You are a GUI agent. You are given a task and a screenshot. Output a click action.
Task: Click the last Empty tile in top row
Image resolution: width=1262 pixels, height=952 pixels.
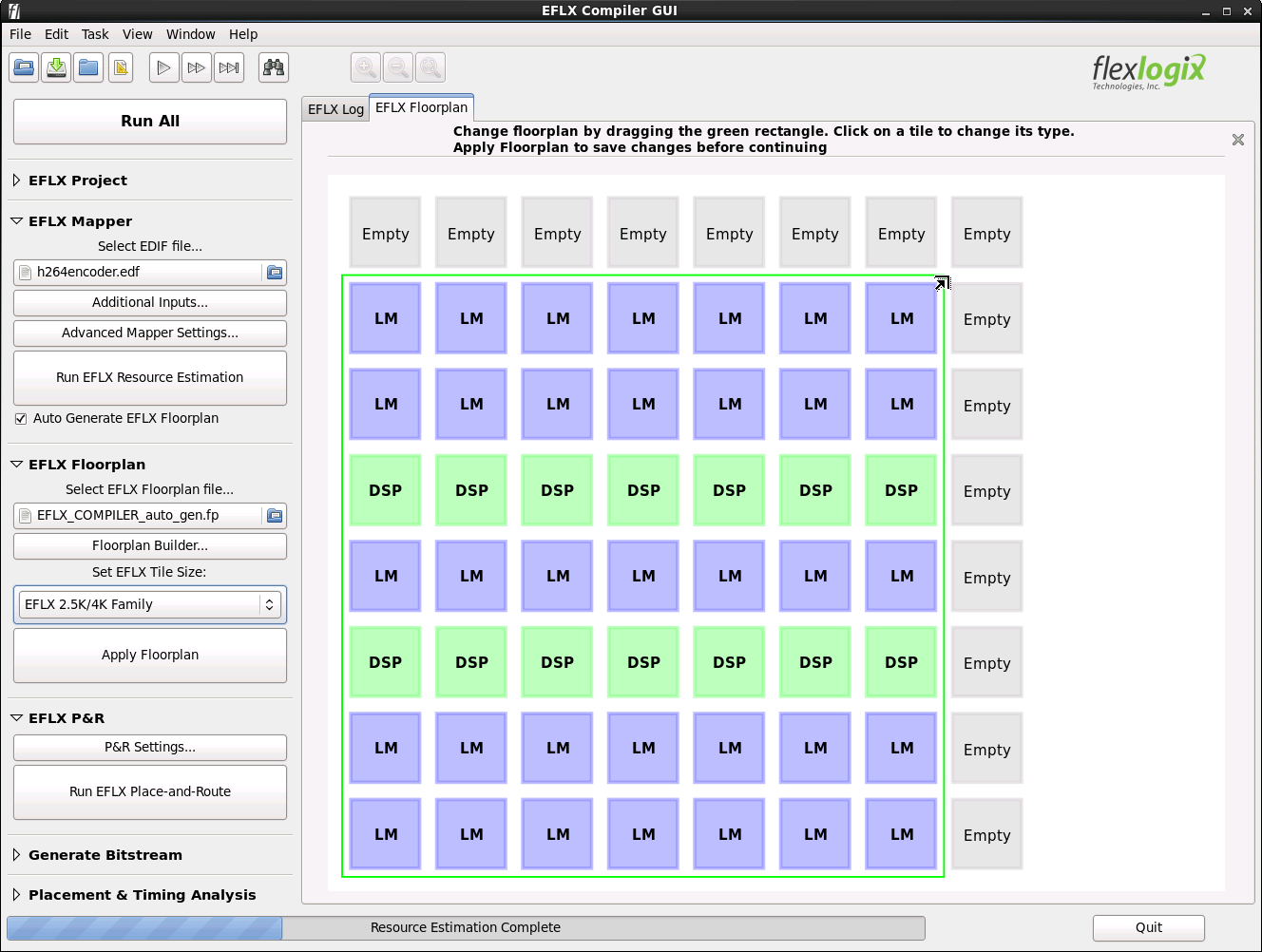coord(987,234)
